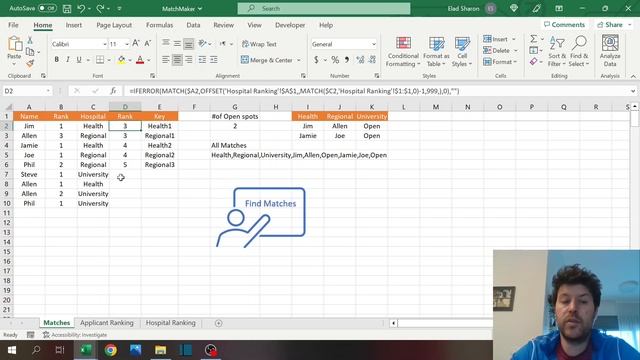This screenshot has width=640, height=360.
Task: Open Chrome from the Windows taskbar
Action: click(111, 350)
